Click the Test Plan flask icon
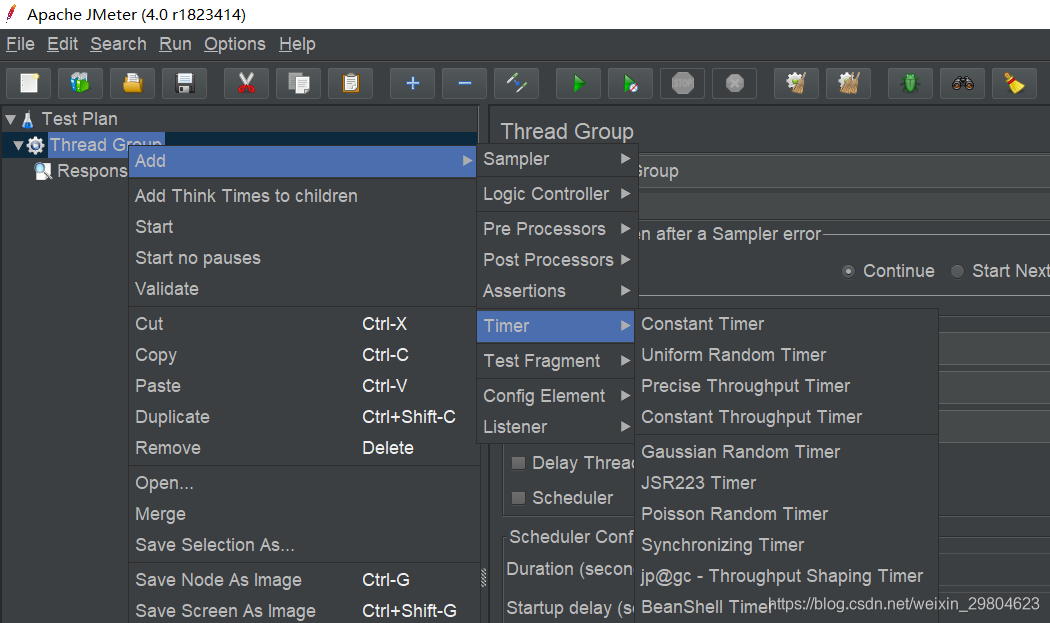 [x=27, y=119]
